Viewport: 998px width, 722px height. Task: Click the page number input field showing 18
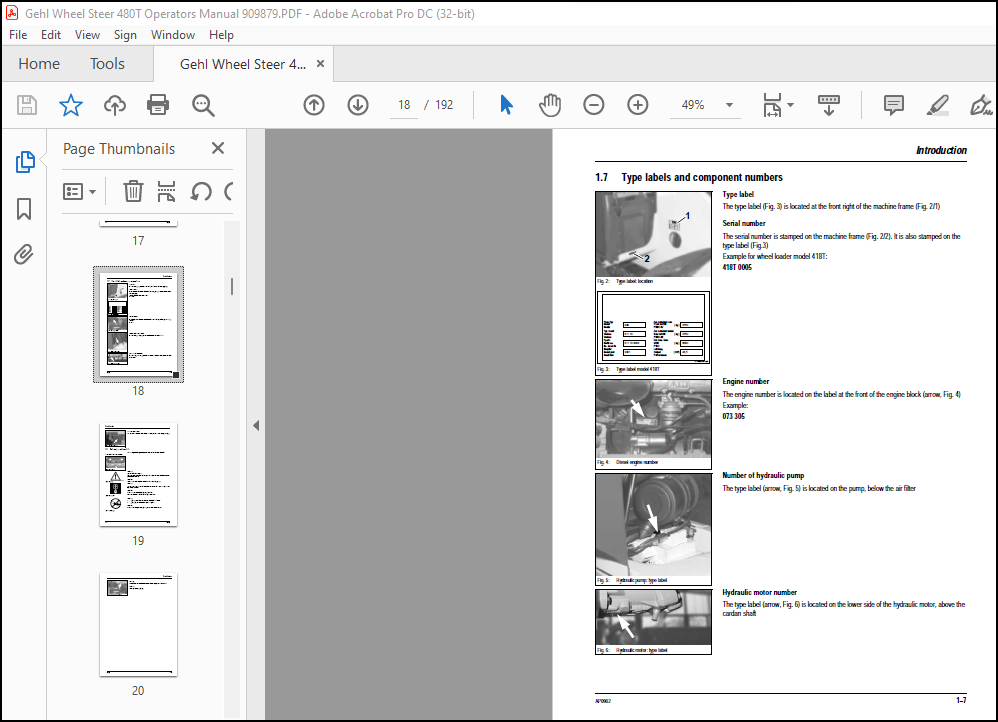(404, 105)
